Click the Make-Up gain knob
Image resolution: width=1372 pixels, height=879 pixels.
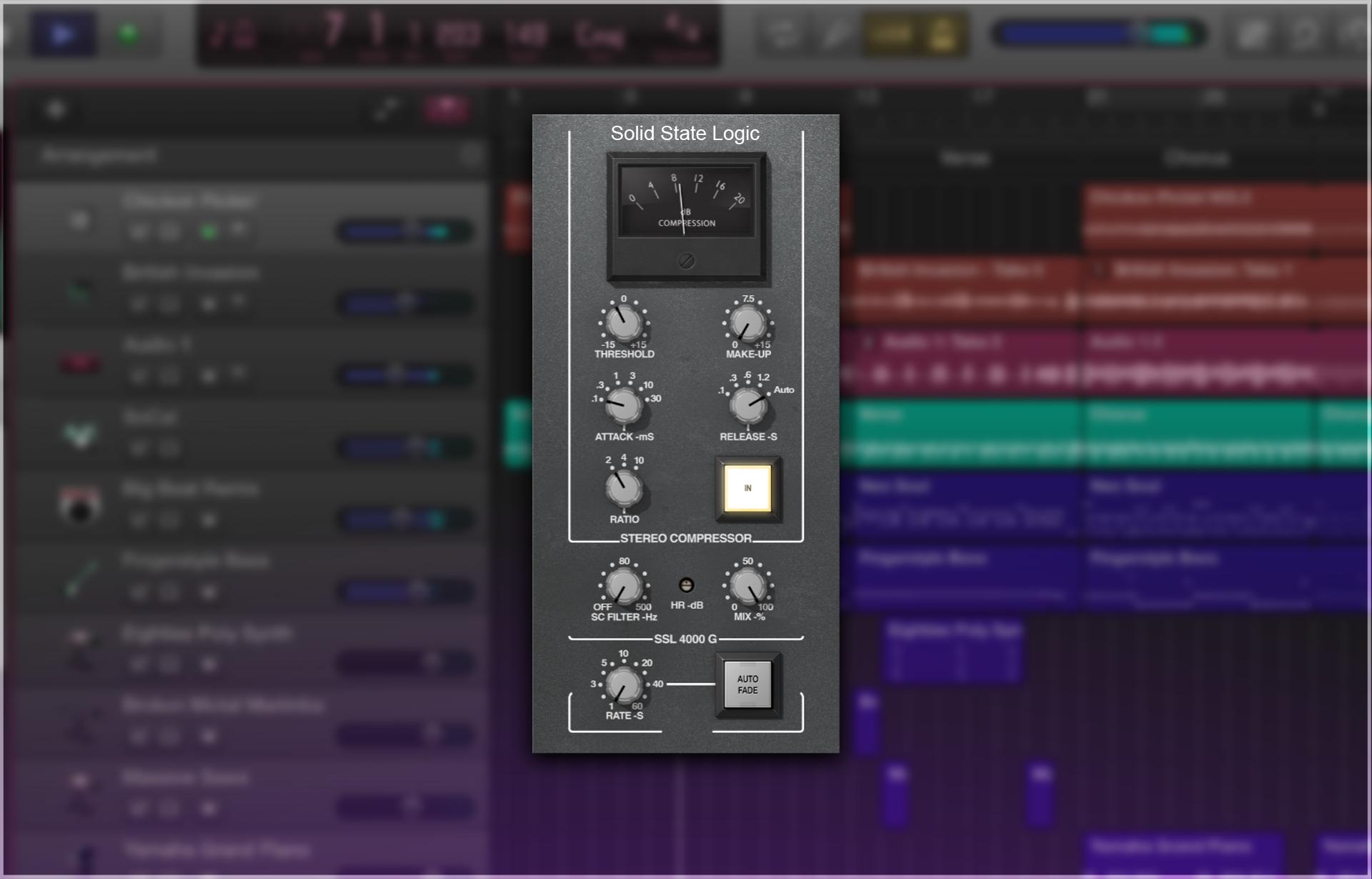[747, 323]
